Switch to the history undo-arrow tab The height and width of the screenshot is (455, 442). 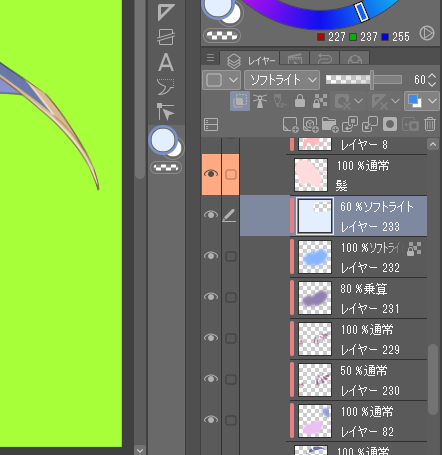coord(324,59)
